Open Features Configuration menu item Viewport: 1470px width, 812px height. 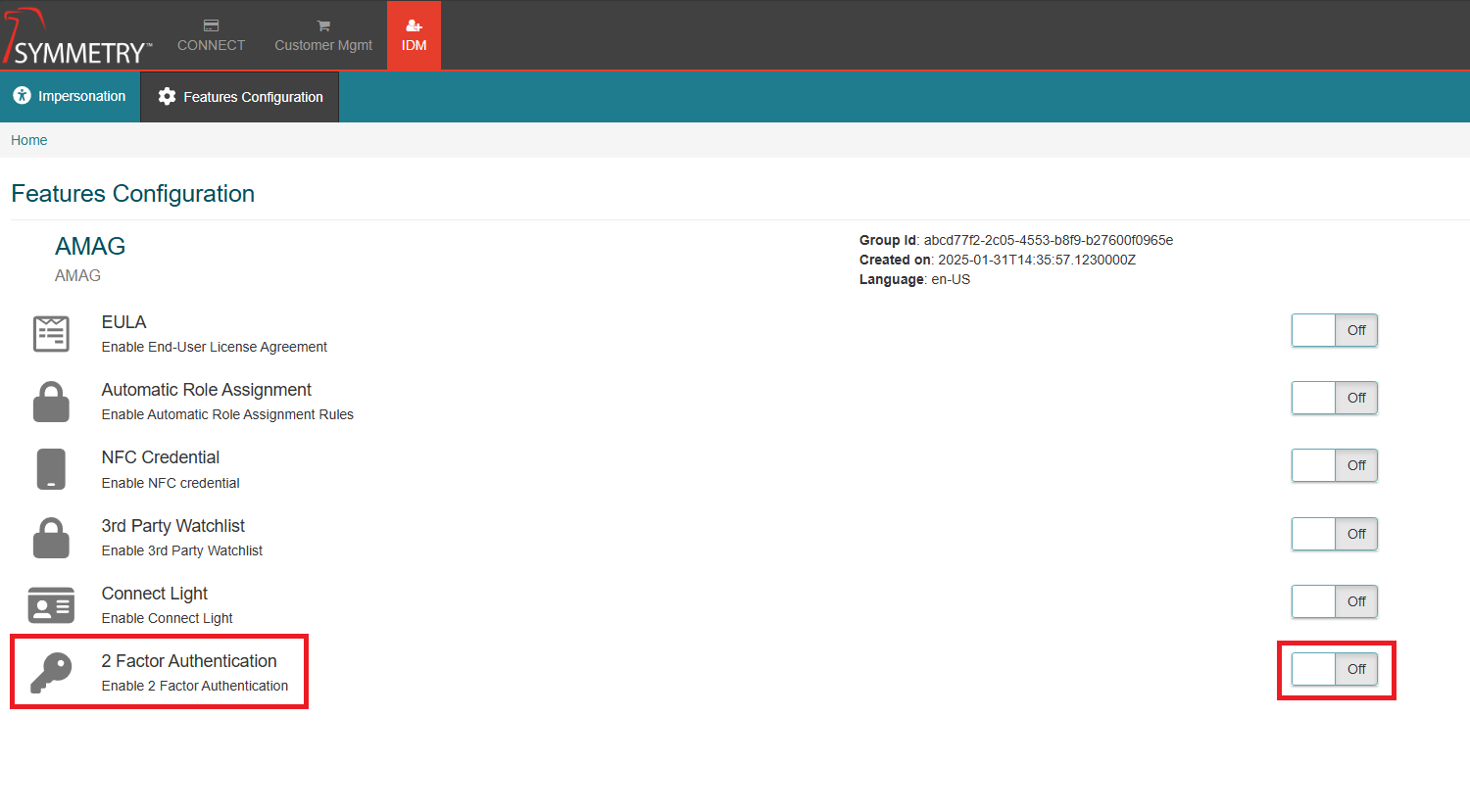[240, 96]
